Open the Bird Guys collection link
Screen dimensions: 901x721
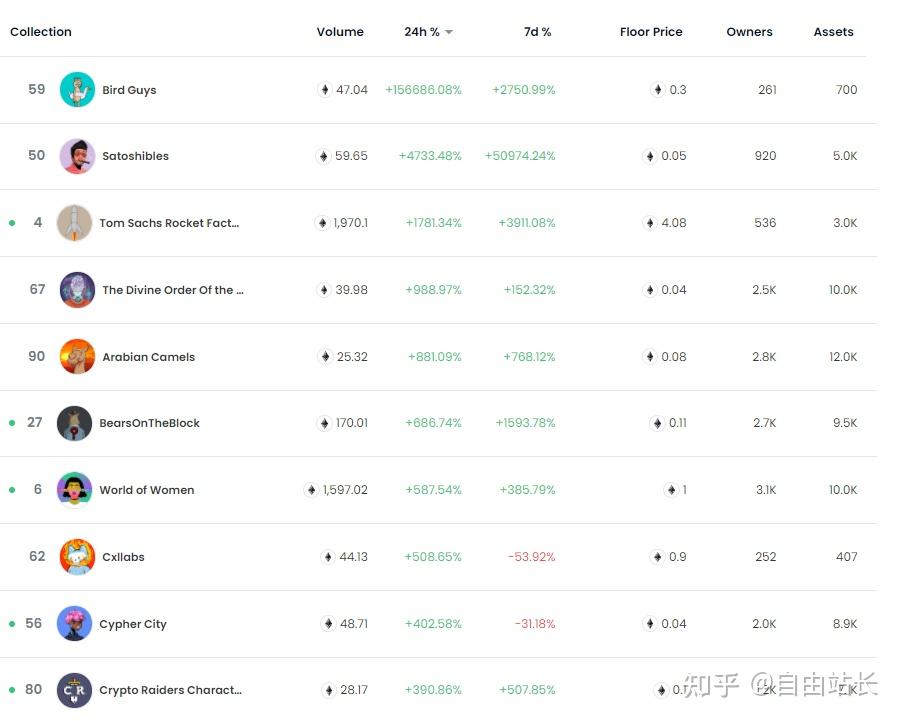pyautogui.click(x=129, y=90)
